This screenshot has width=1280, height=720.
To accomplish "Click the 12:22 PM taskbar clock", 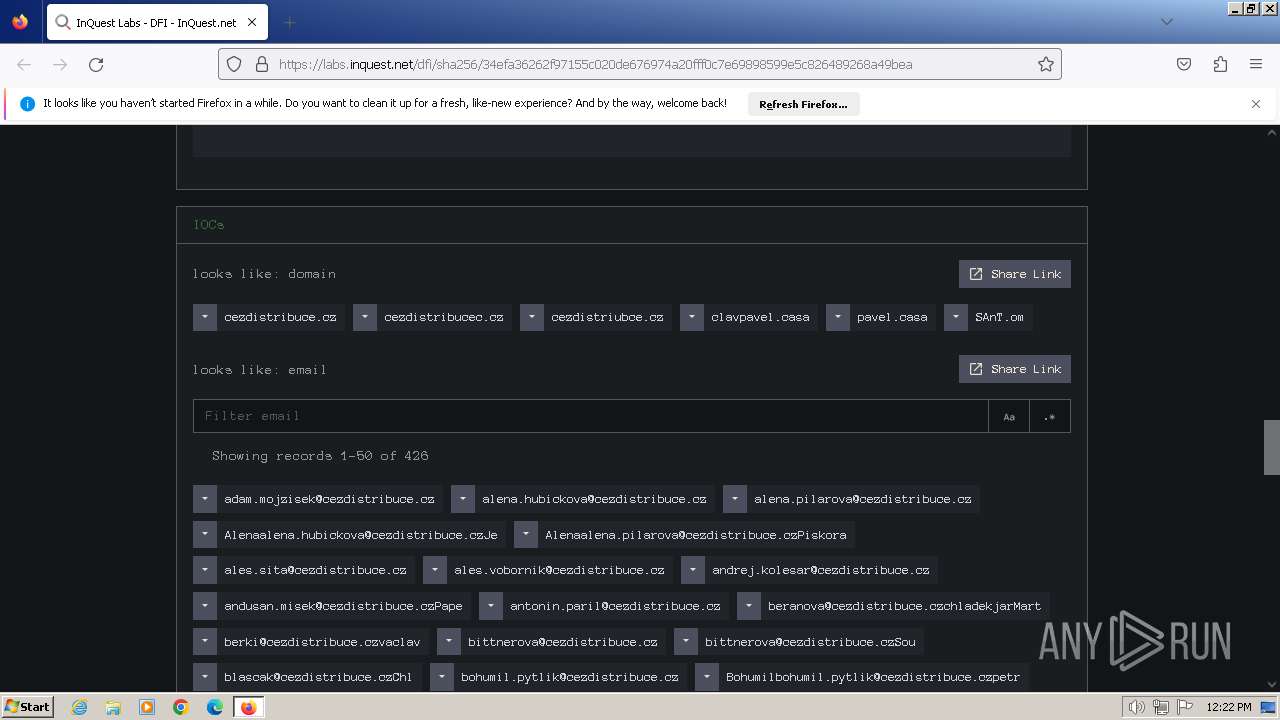I will (1229, 707).
